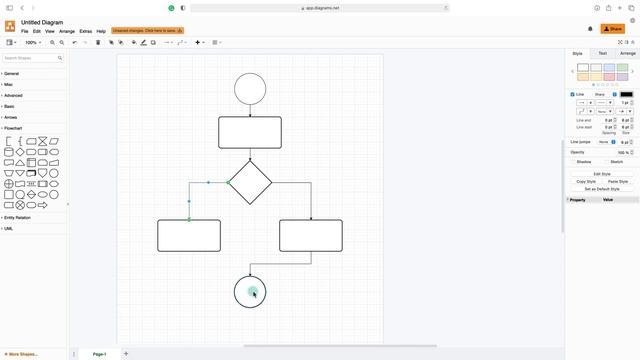Click the search magnifier in Search Shapes

click(60, 58)
